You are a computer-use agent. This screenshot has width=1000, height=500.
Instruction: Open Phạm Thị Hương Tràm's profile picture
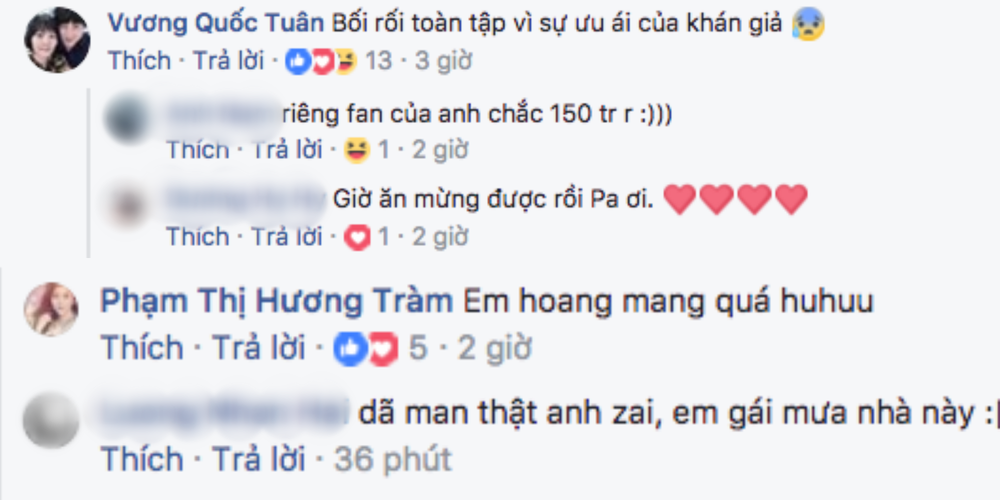pos(51,309)
